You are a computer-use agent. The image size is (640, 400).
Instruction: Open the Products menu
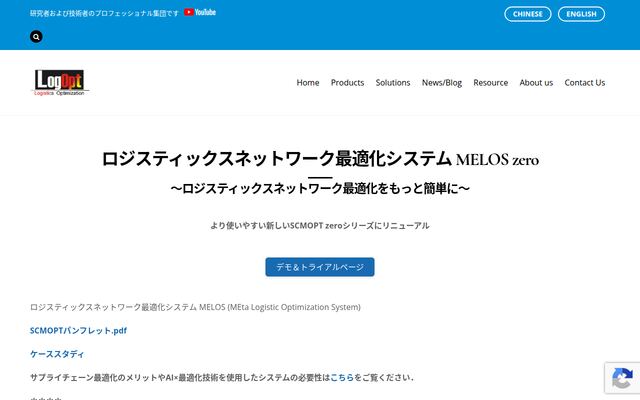[x=347, y=82]
